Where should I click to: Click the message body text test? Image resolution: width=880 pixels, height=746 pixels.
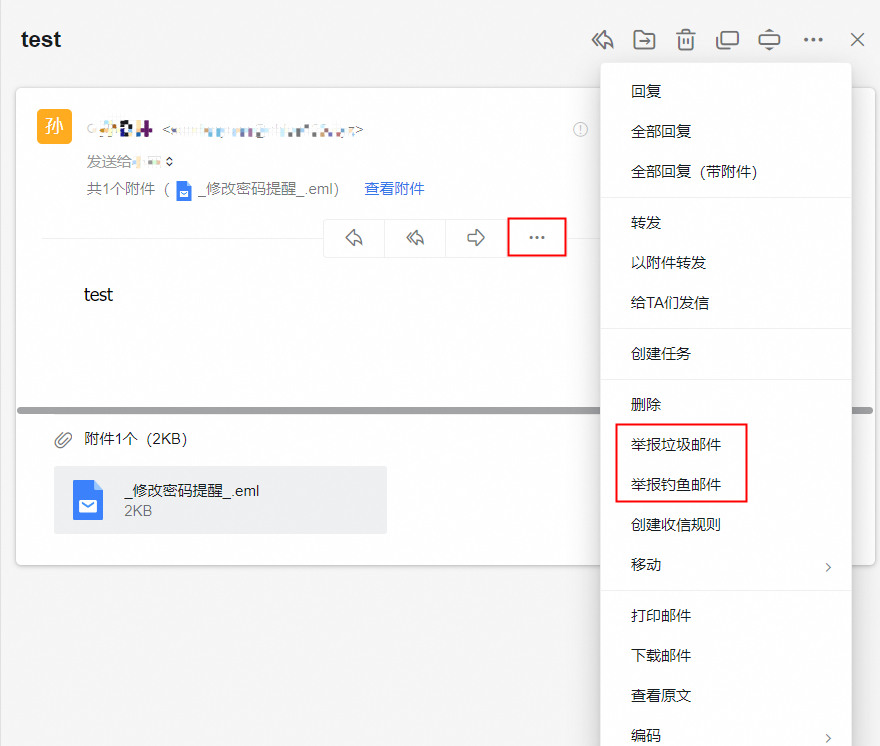coord(98,295)
